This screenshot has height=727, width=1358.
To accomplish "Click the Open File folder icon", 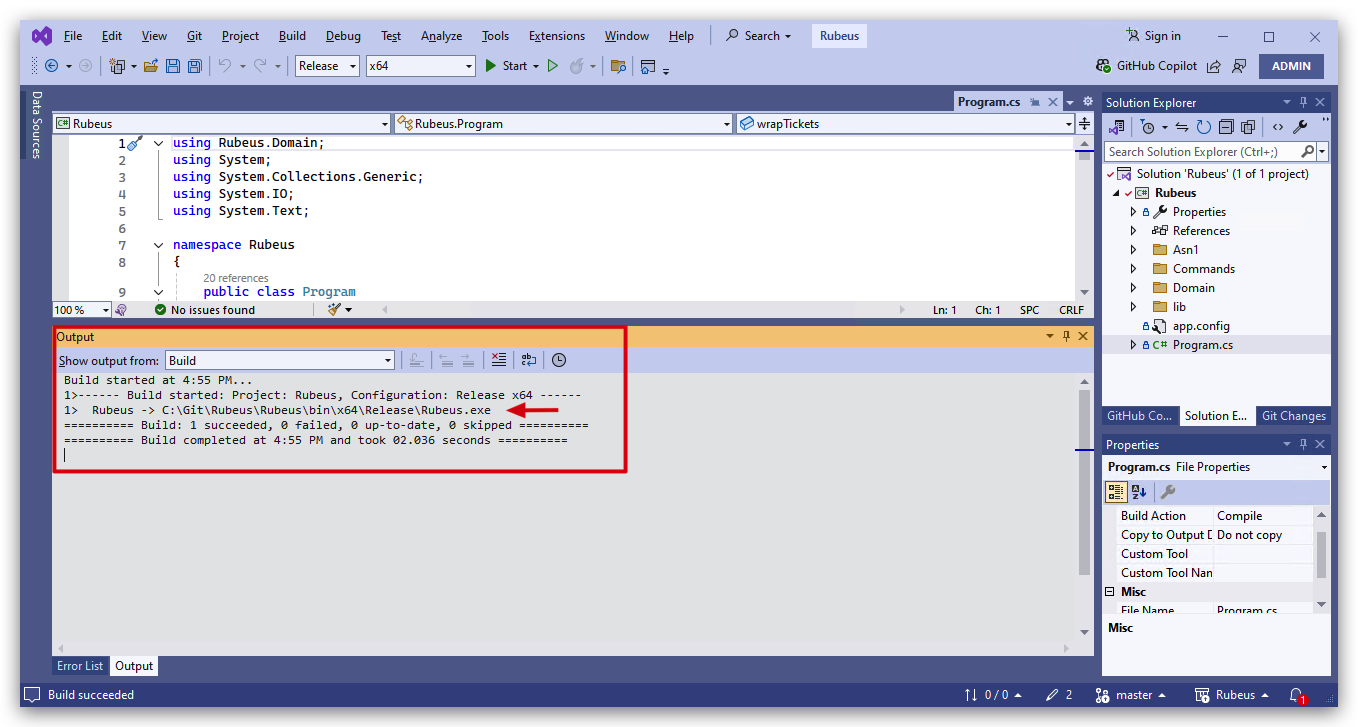I will (151, 66).
